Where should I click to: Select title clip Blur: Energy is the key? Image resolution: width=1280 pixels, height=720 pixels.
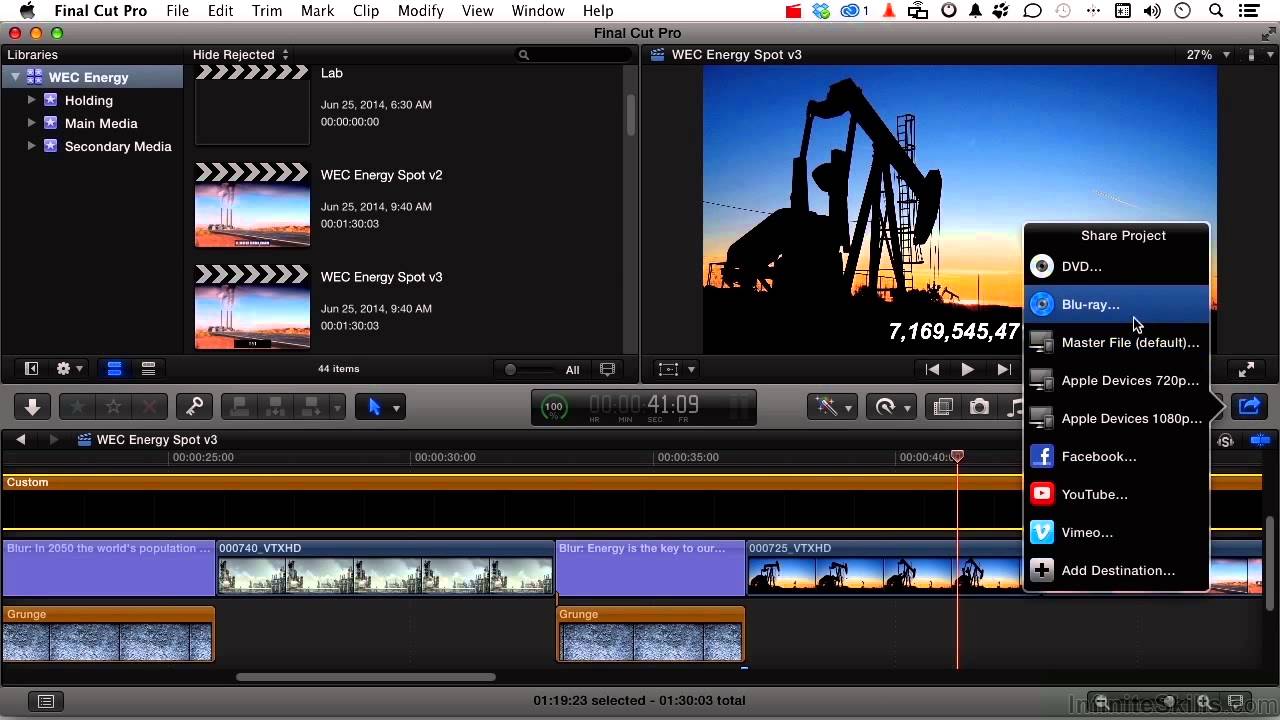(x=650, y=568)
